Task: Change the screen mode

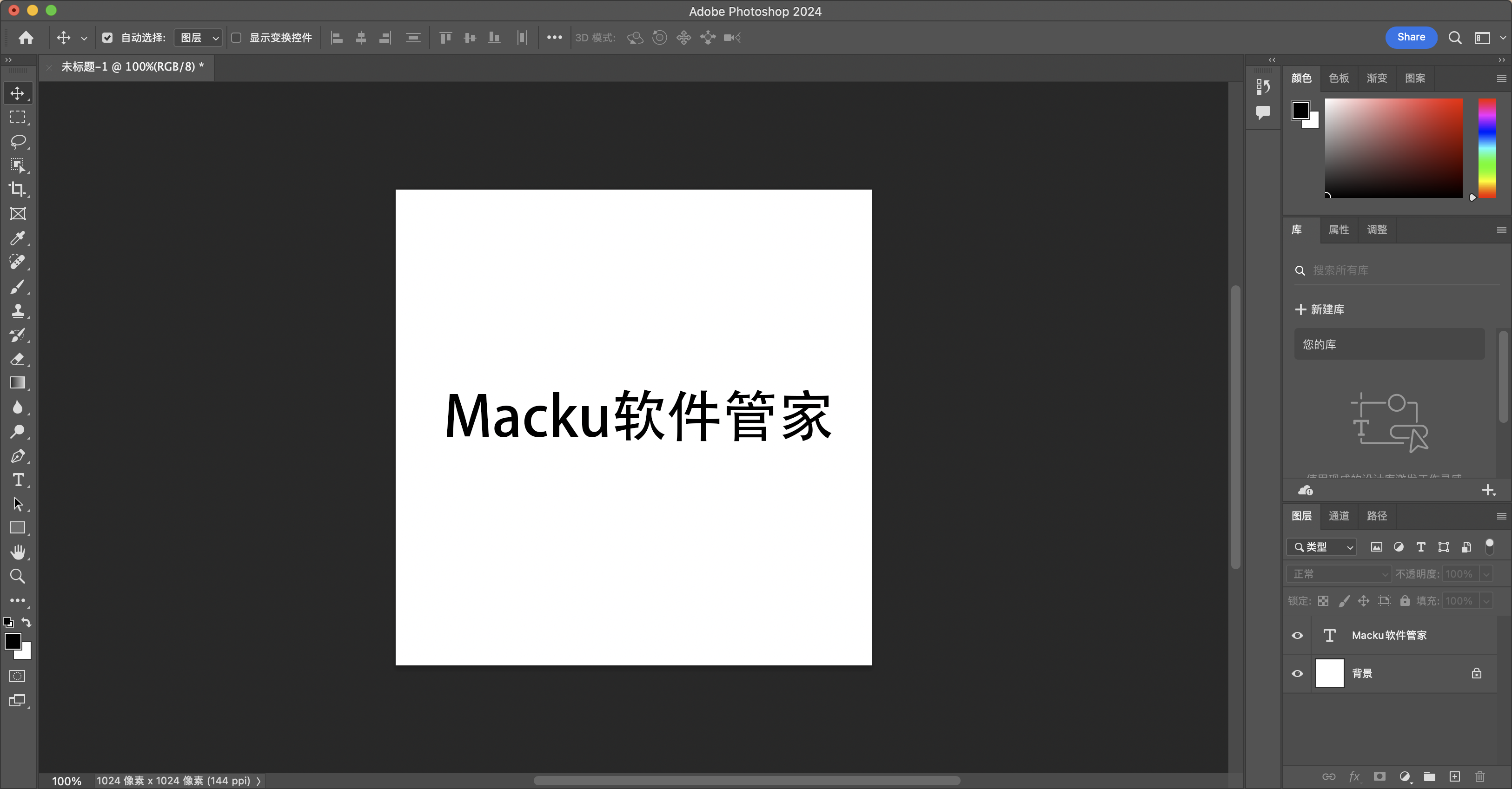Action: pyautogui.click(x=18, y=700)
